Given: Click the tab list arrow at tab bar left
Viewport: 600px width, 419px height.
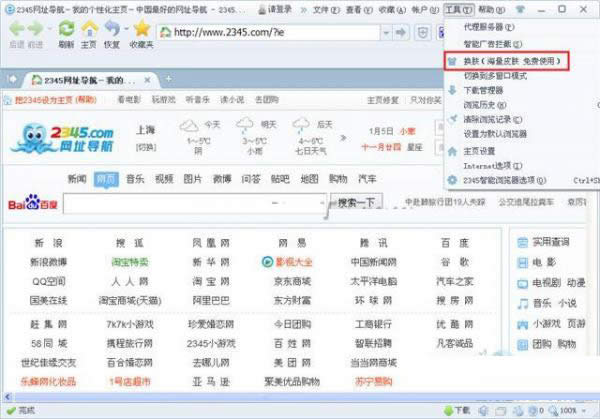Looking at the screenshot, I should click(12, 79).
